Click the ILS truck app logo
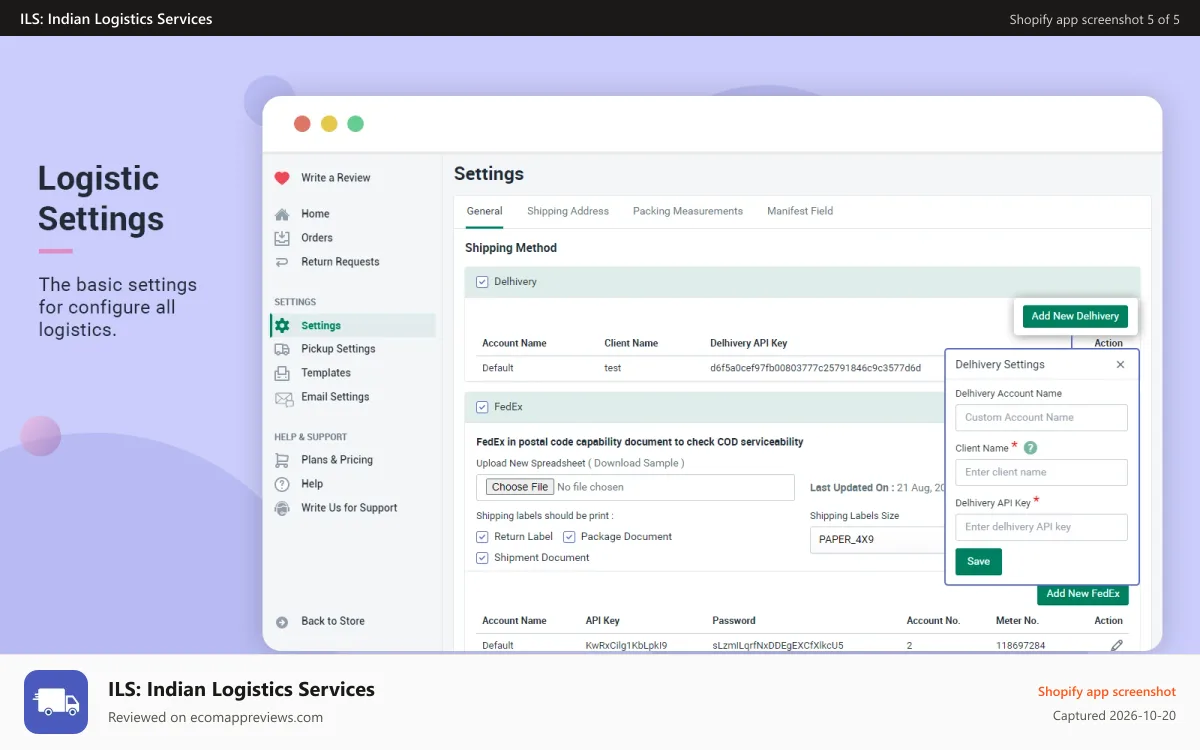1200x750 pixels. coord(56,702)
